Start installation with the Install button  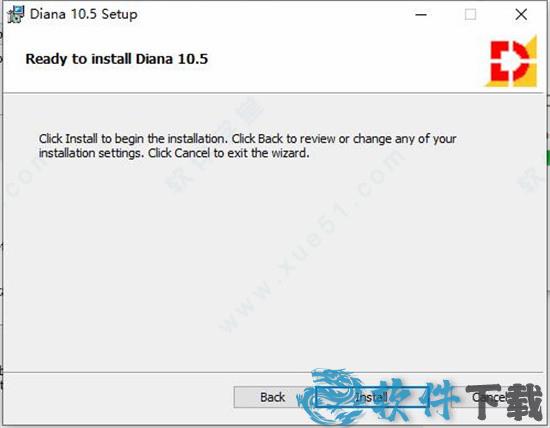click(x=372, y=397)
